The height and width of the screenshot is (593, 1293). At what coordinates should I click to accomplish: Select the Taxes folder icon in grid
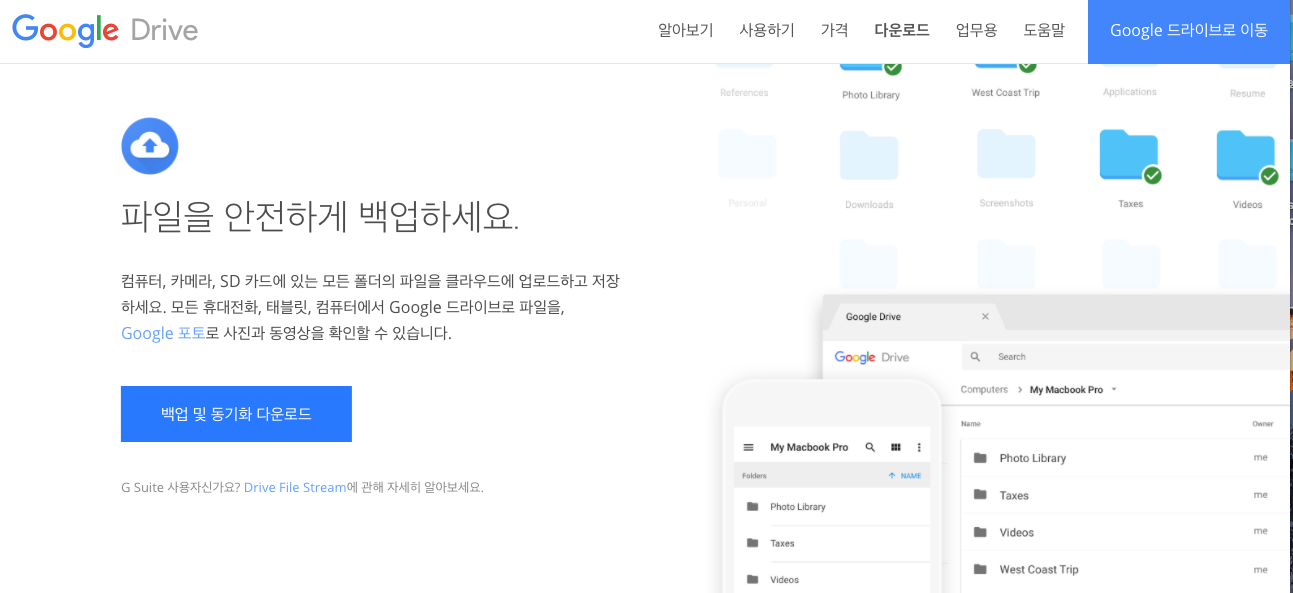1130,155
